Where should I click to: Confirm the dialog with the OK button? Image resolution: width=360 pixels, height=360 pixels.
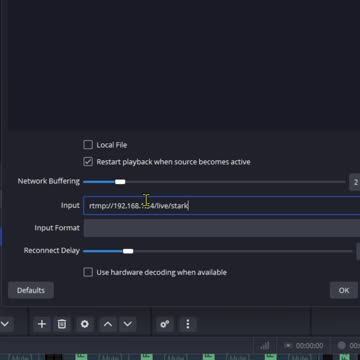point(344,290)
